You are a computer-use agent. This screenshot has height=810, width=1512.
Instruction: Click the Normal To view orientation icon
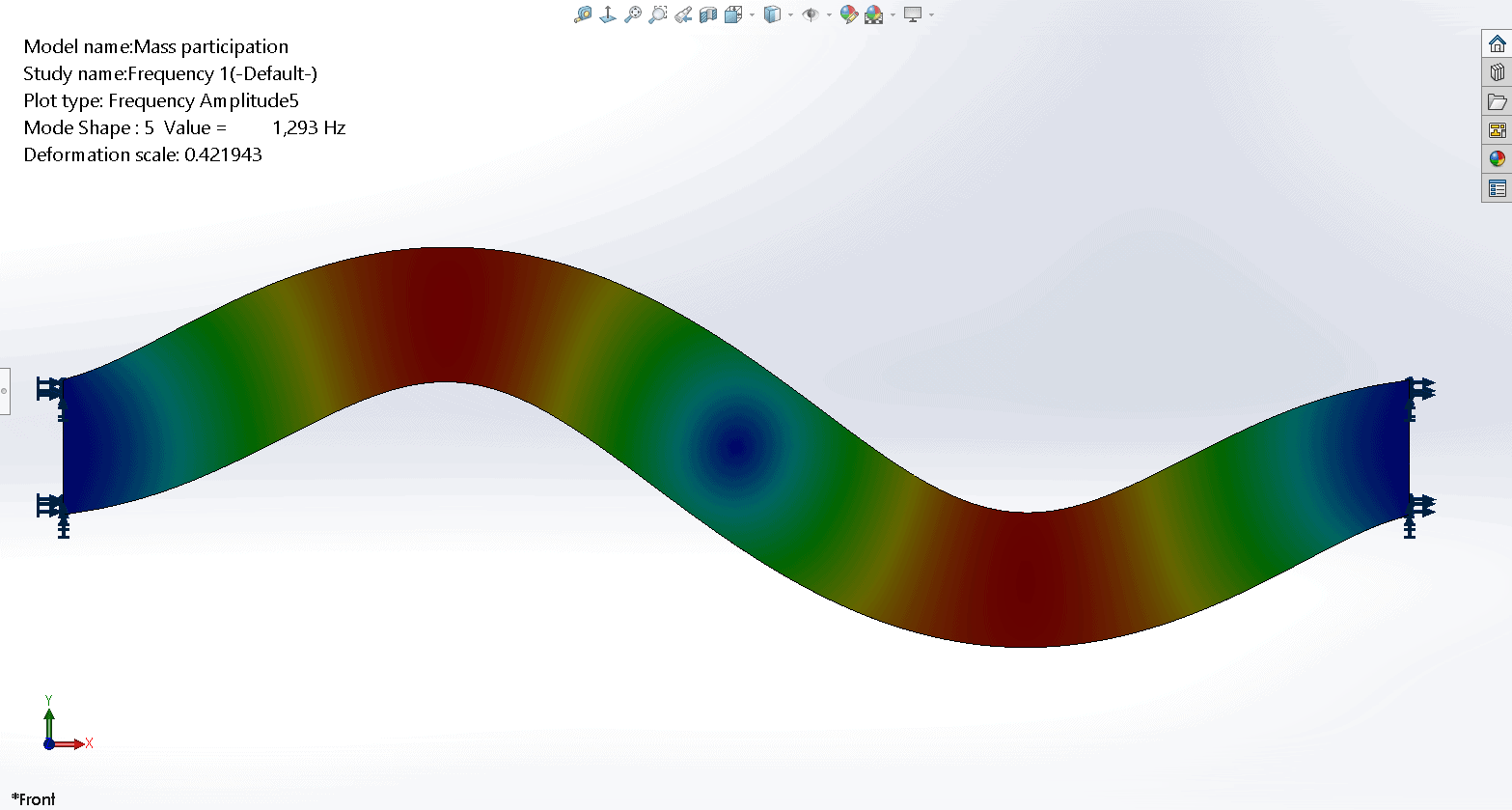pos(608,14)
